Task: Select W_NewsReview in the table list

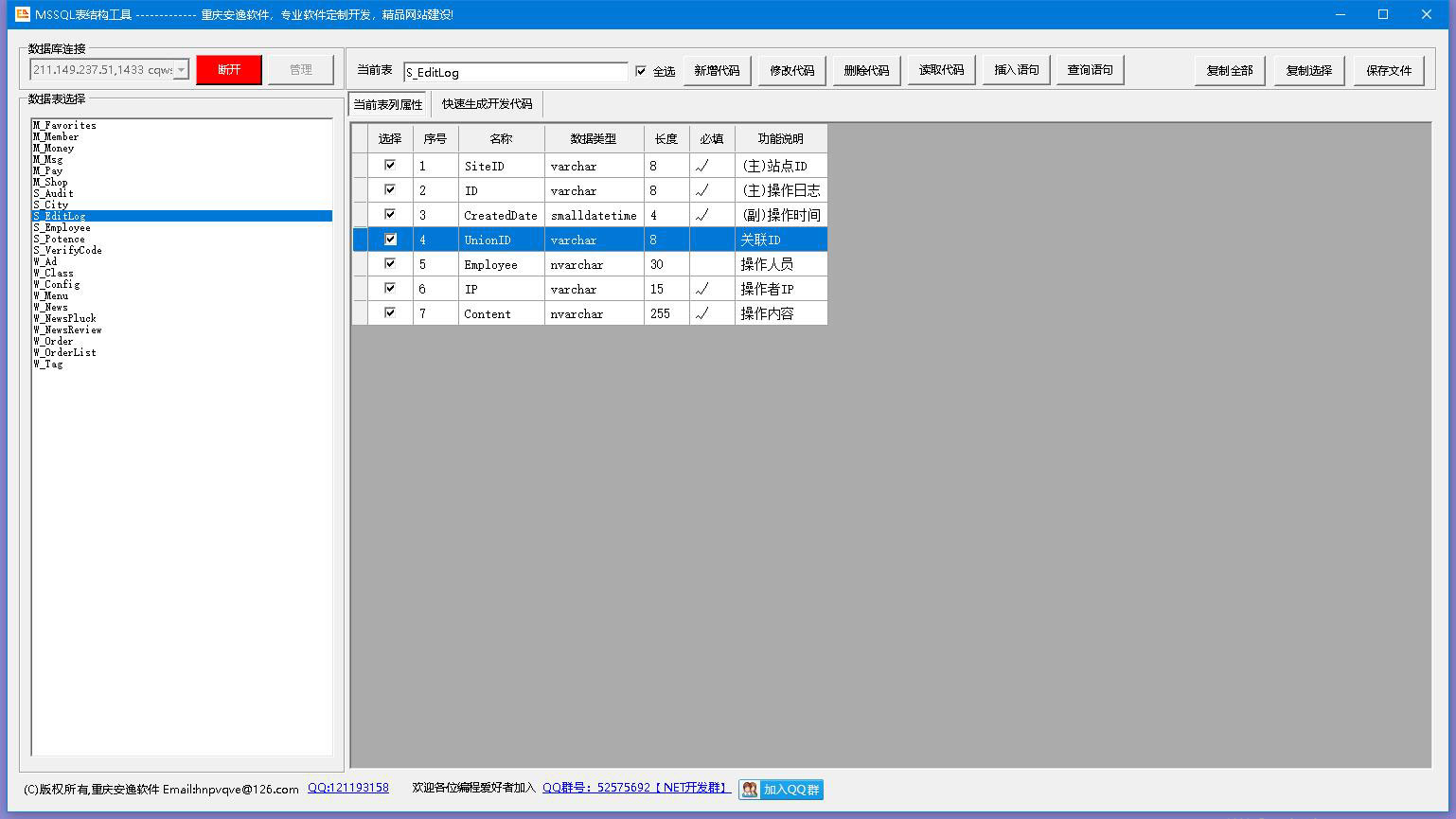Action: [x=68, y=330]
